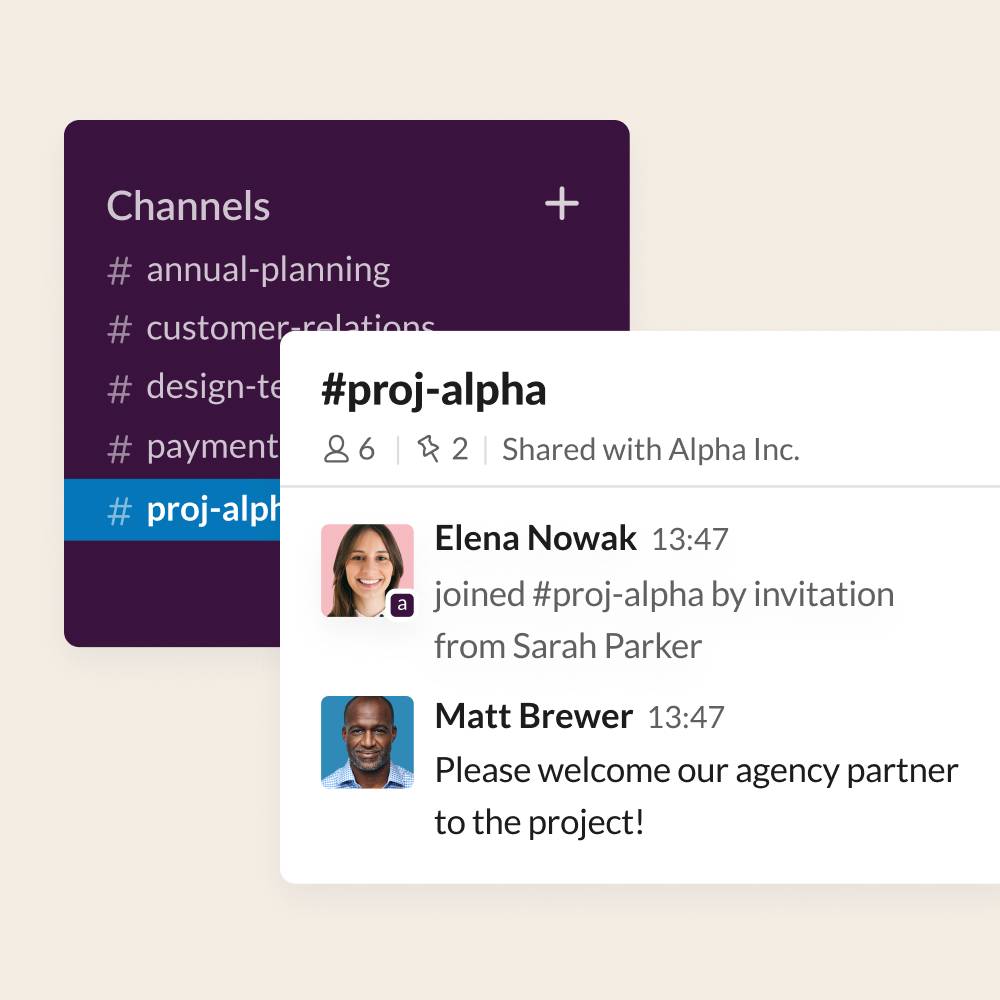The height and width of the screenshot is (1000, 1000).
Task: Click Elena Nowak's avatar photo
Action: tap(367, 570)
